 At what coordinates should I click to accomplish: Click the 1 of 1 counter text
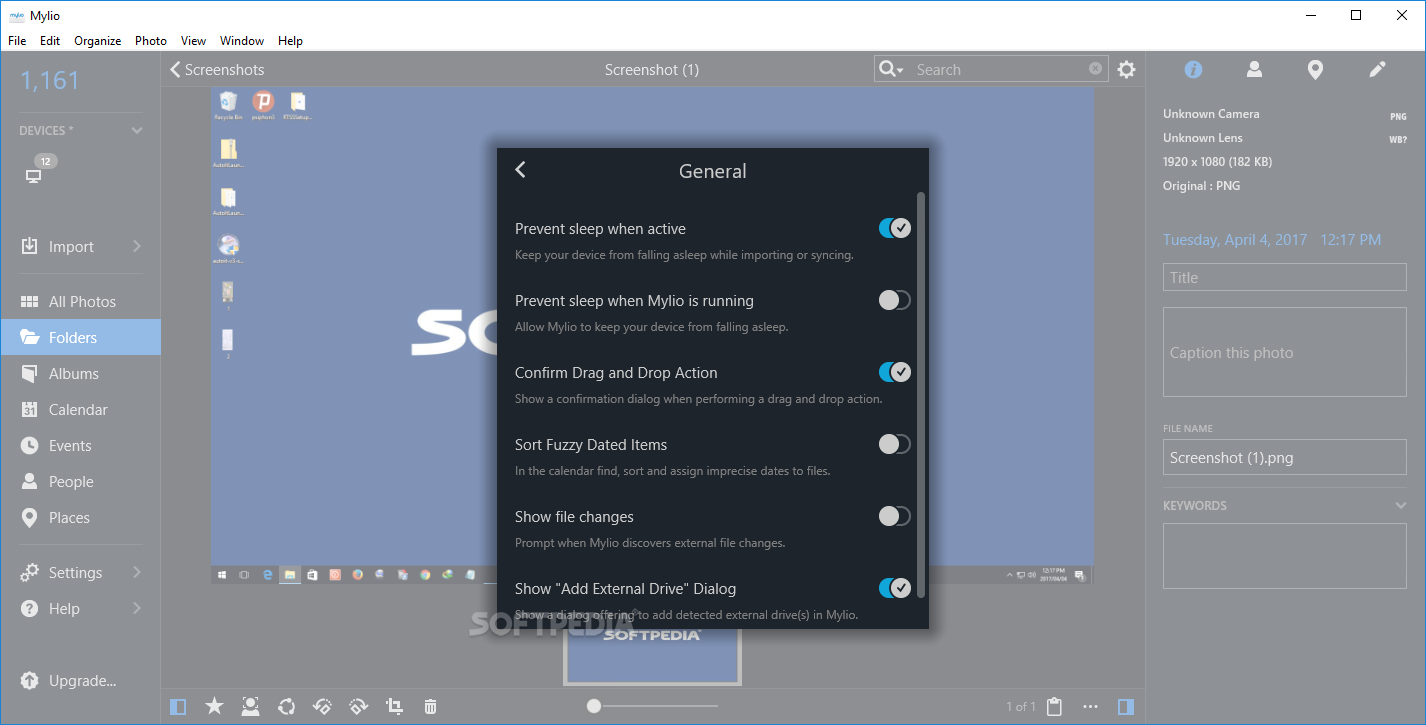1020,707
